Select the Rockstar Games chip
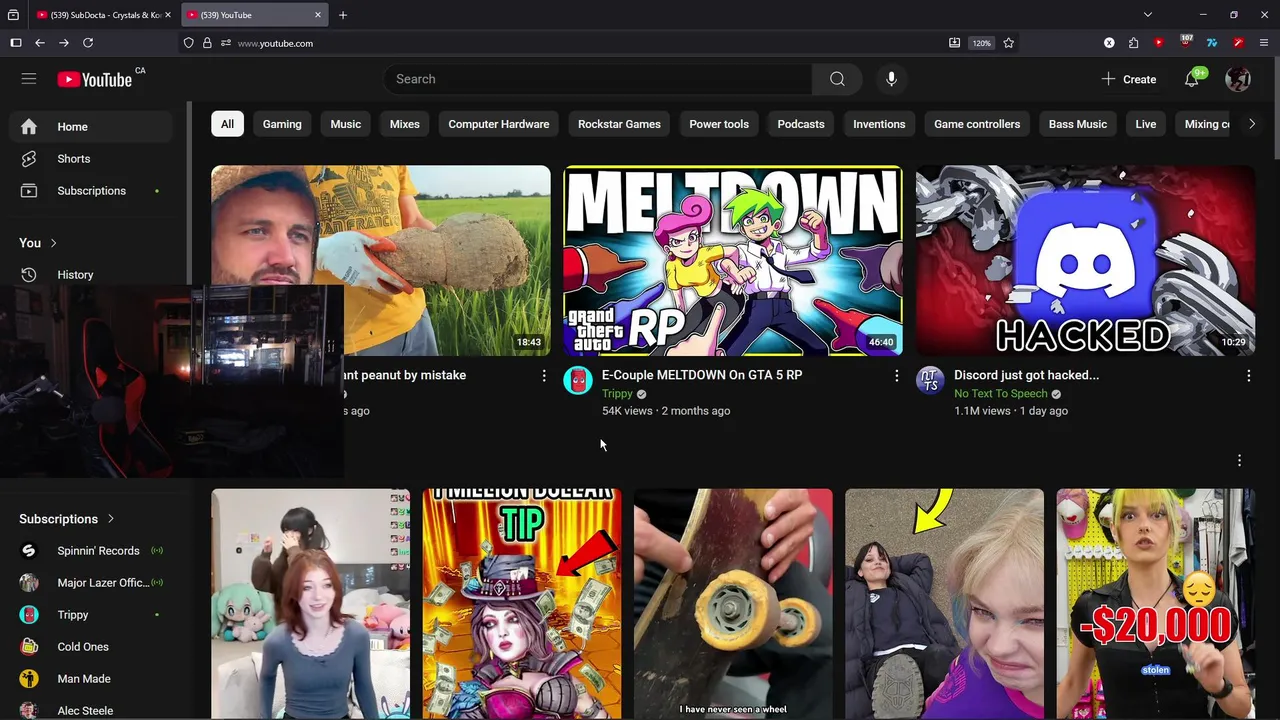1280x720 pixels. [619, 124]
